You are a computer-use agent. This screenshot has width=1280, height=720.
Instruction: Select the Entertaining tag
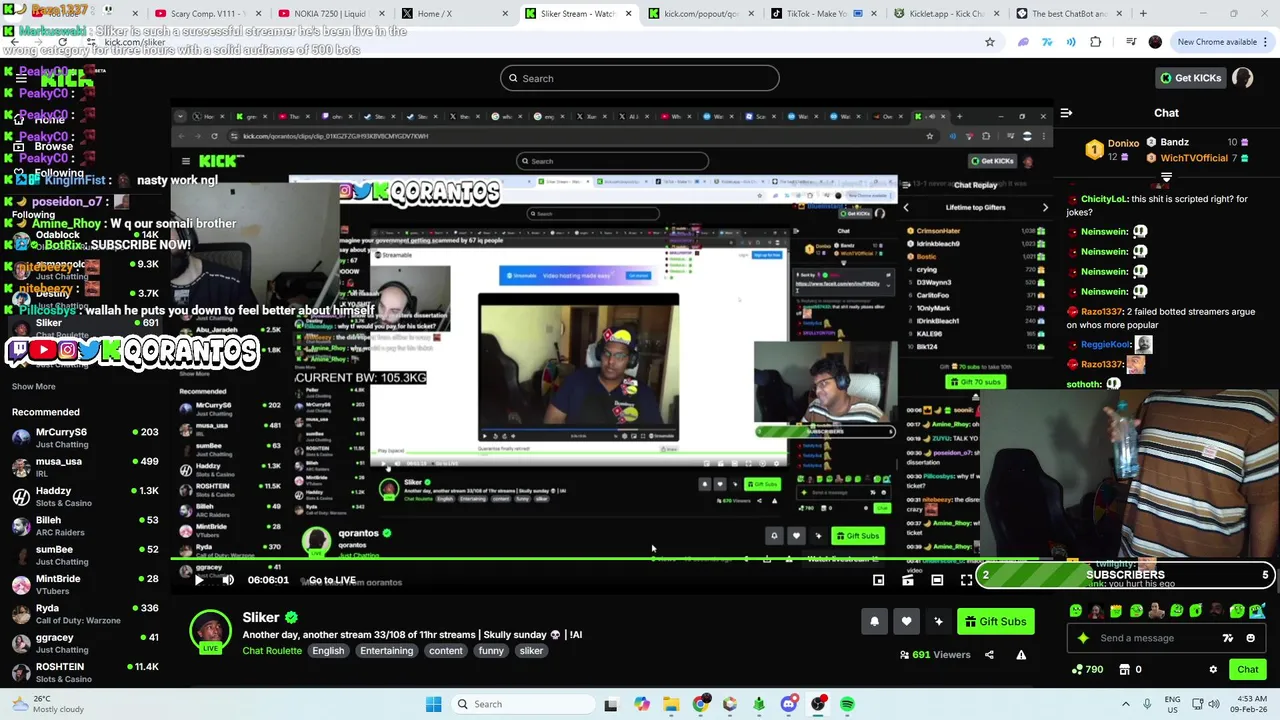coord(386,651)
